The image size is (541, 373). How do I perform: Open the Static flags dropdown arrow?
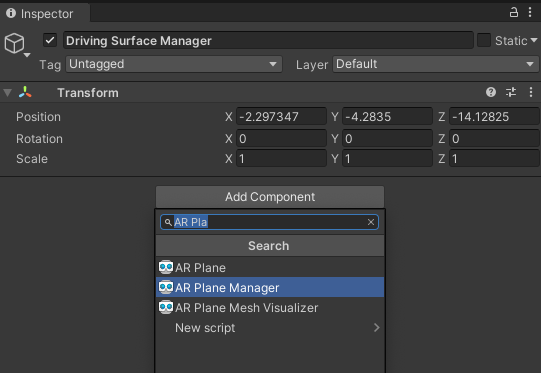(534, 40)
